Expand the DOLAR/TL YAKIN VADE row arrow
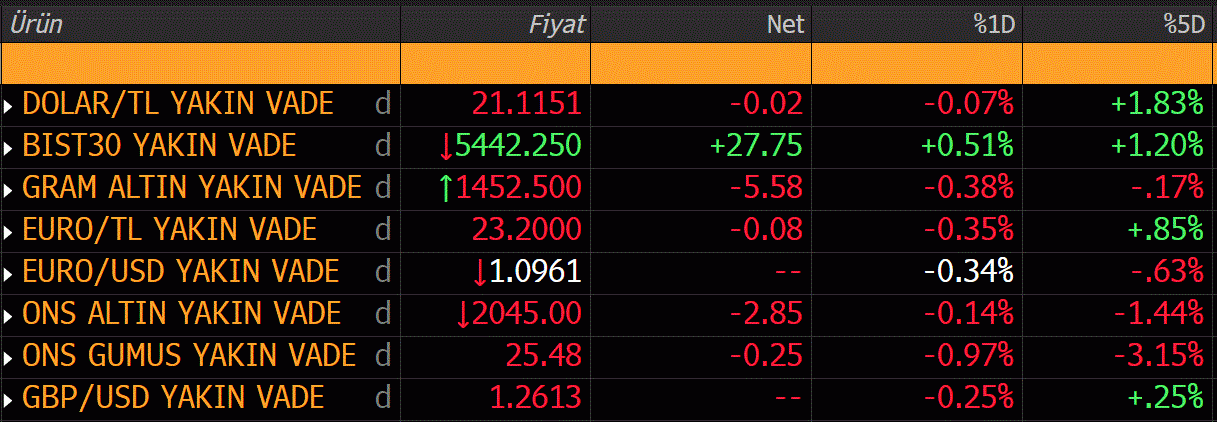 tap(9, 104)
